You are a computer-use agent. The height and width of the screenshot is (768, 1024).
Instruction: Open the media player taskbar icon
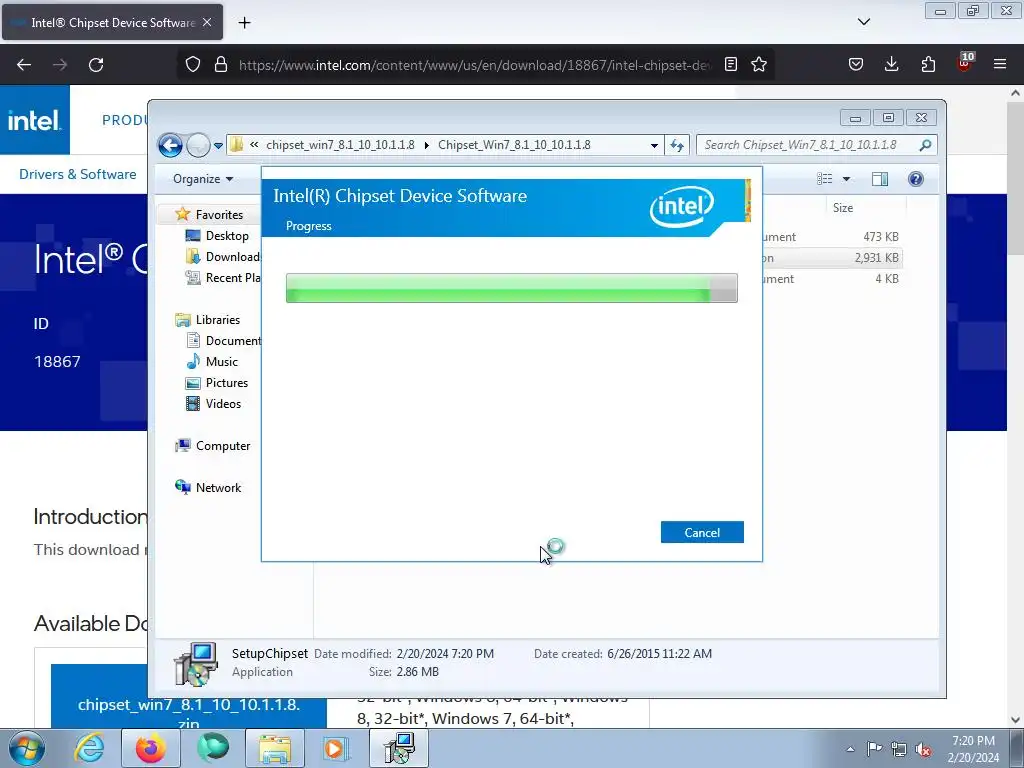(x=336, y=748)
